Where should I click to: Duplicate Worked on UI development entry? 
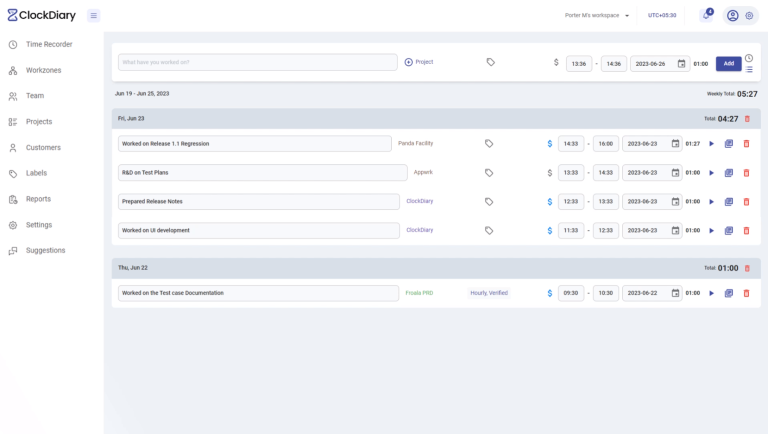pos(729,231)
